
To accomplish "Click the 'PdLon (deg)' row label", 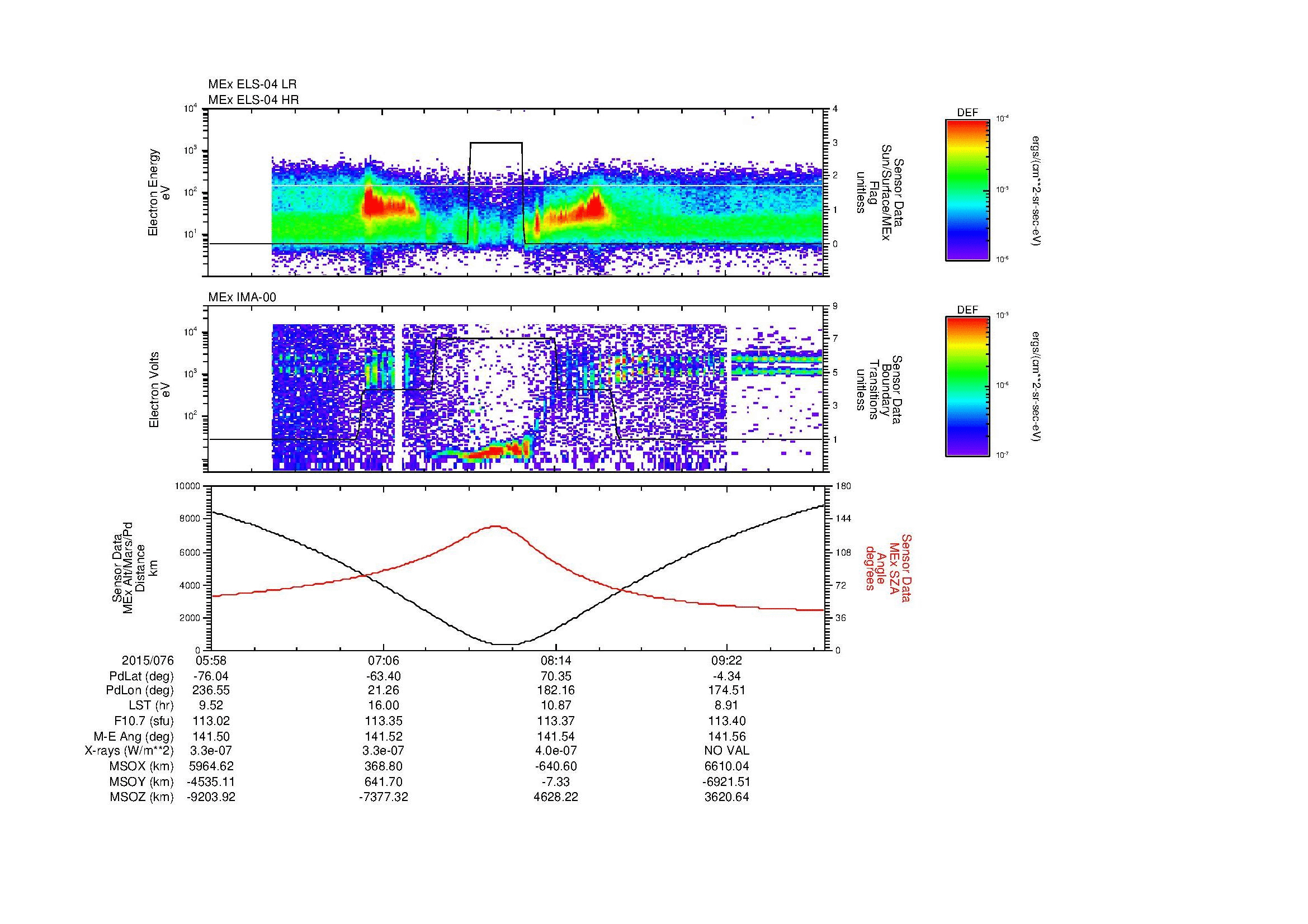I will [140, 690].
